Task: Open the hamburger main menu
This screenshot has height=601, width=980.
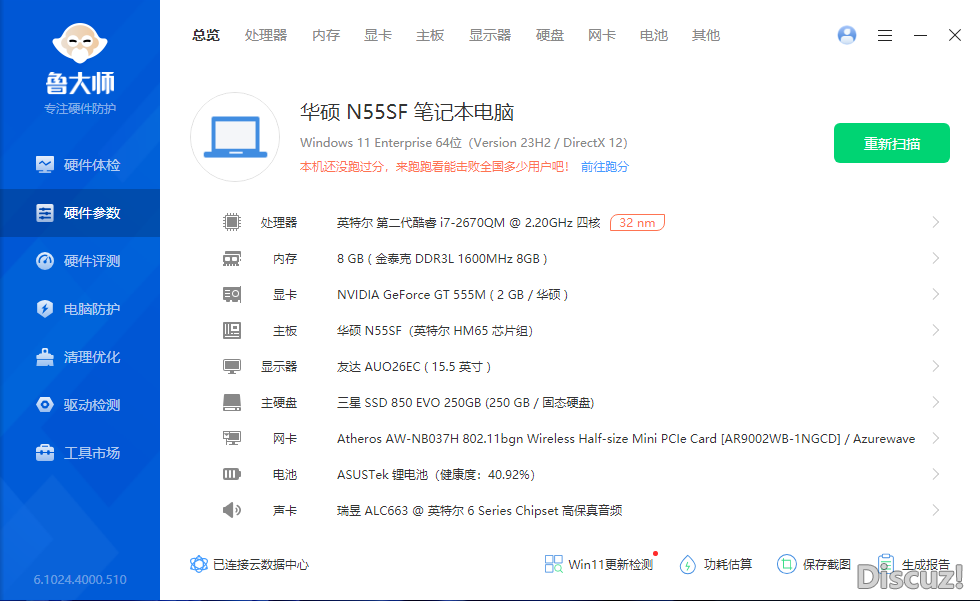Action: pos(884,36)
